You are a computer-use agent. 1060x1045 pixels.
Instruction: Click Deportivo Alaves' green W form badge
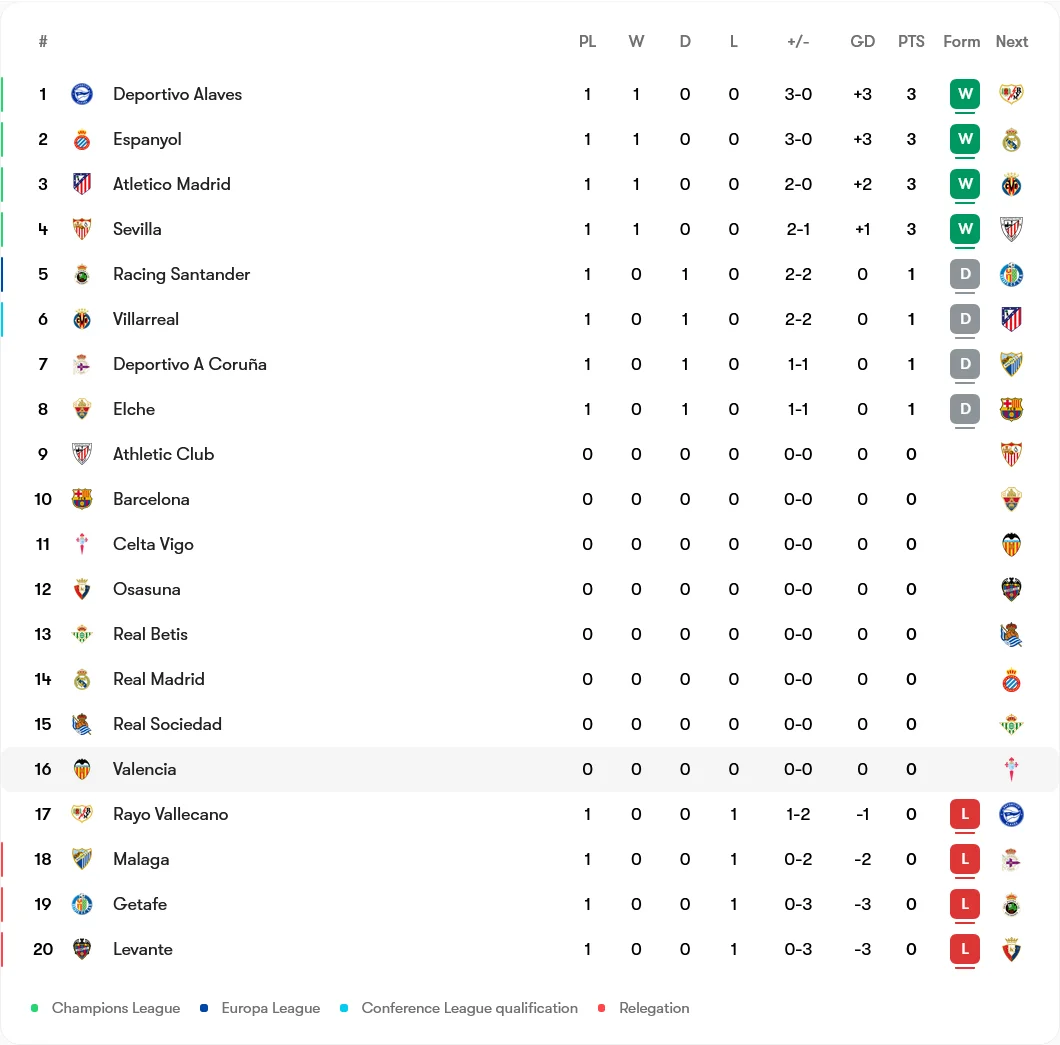[x=965, y=94]
